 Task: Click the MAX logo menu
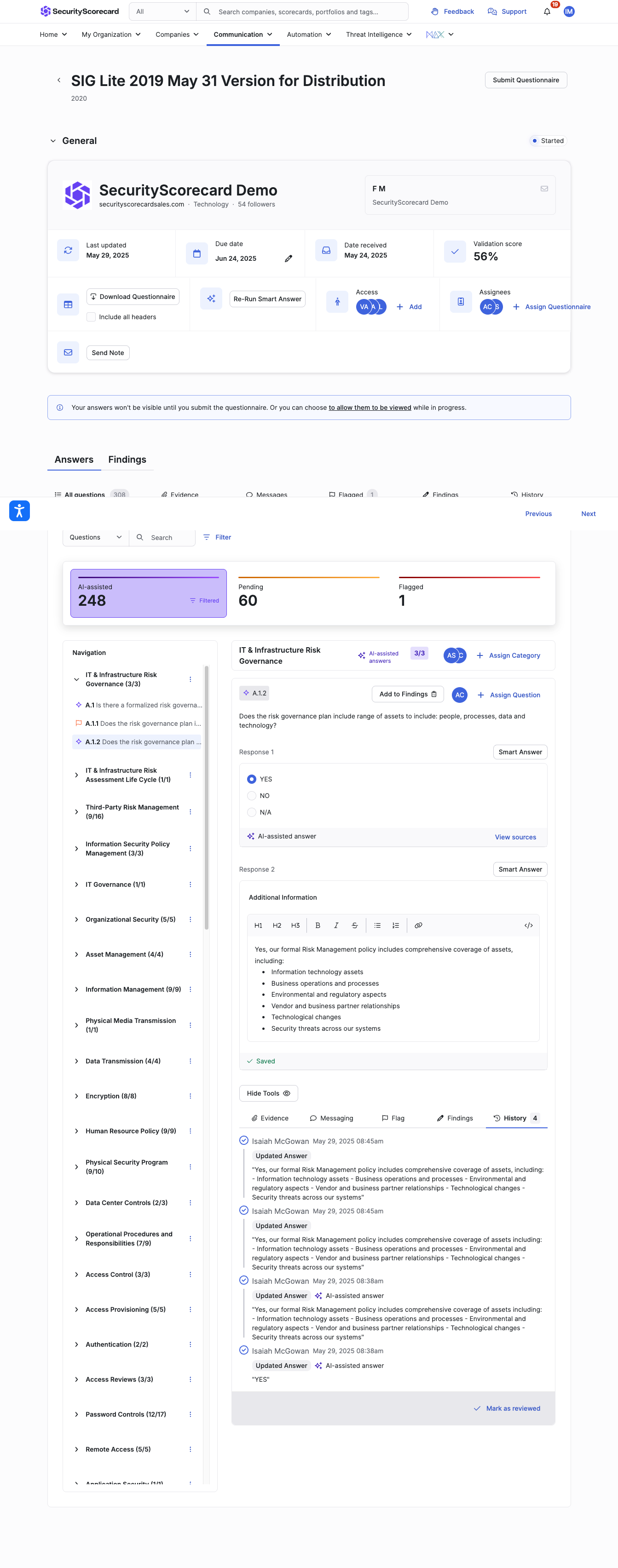pos(439,34)
